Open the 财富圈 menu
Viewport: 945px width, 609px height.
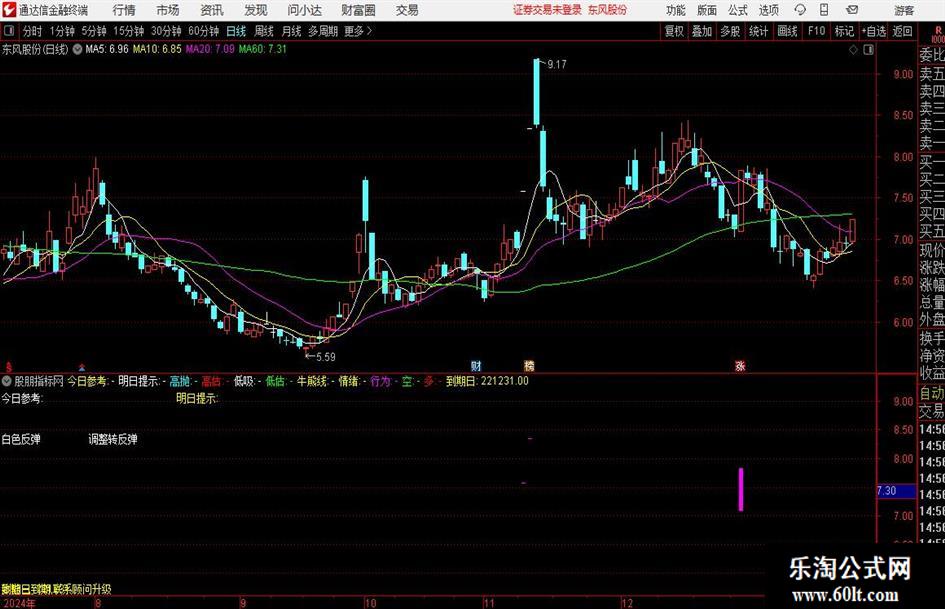(x=358, y=10)
